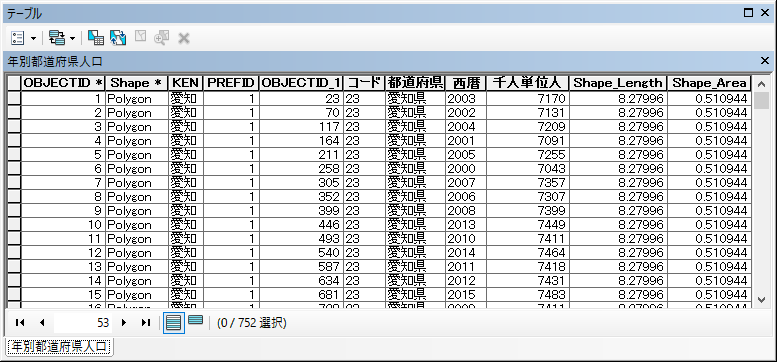This screenshot has width=777, height=362.
Task: Click the year cell 2006
Action: 465,197
